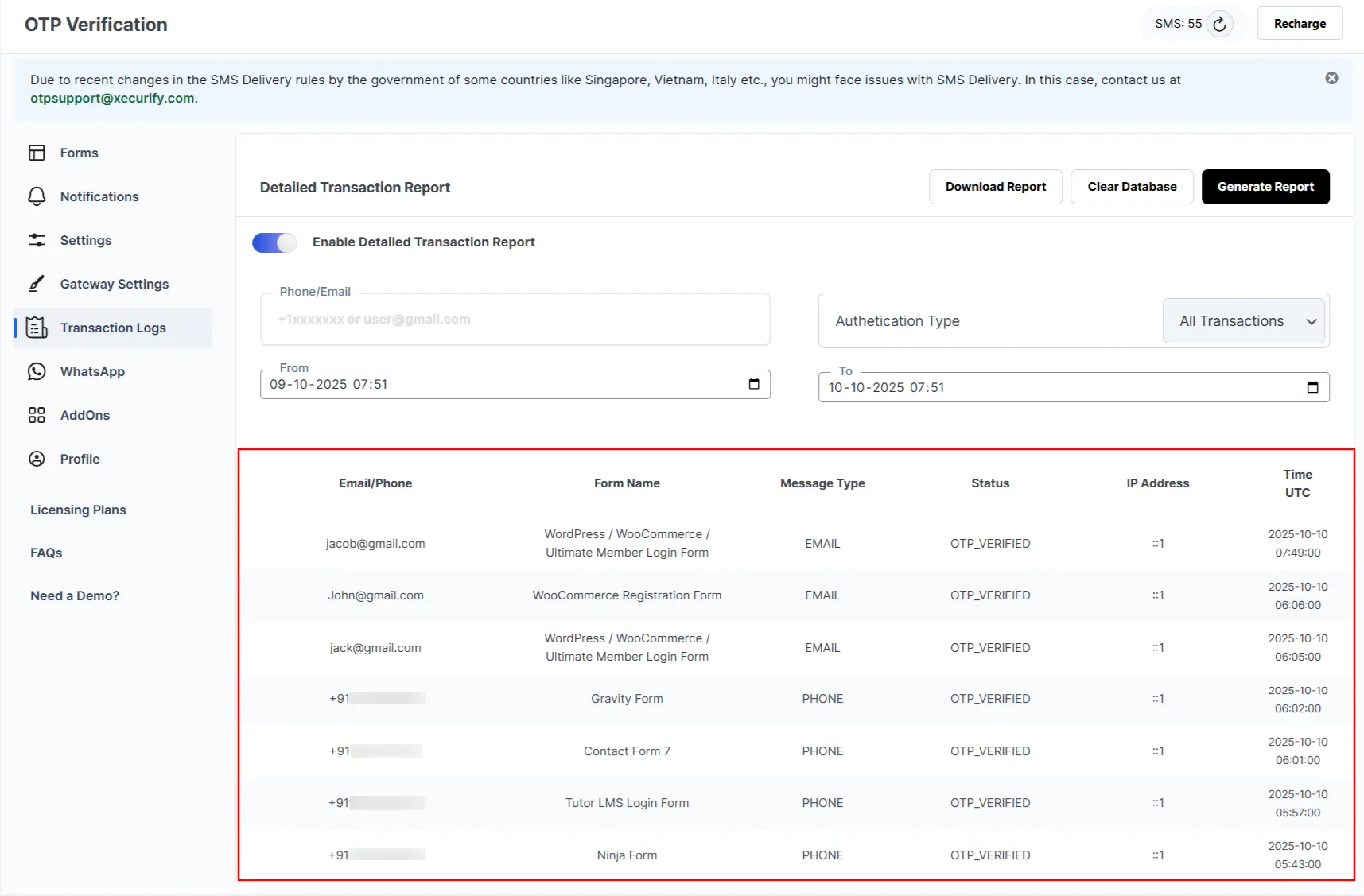This screenshot has height=896, width=1364.
Task: Click the Generate Report button
Action: 1265,187
